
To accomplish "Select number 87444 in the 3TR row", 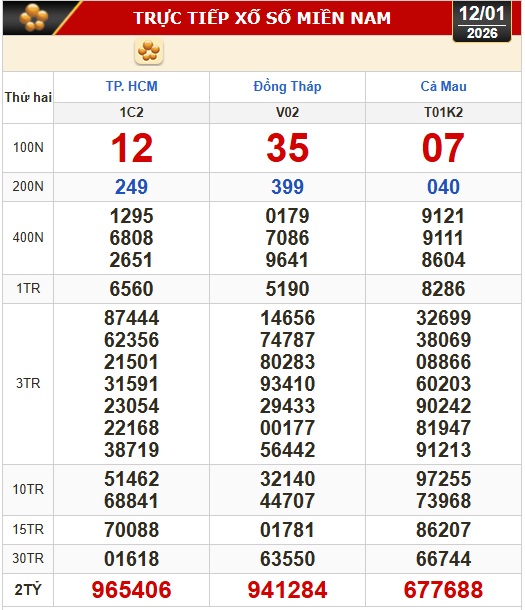I will tap(131, 318).
